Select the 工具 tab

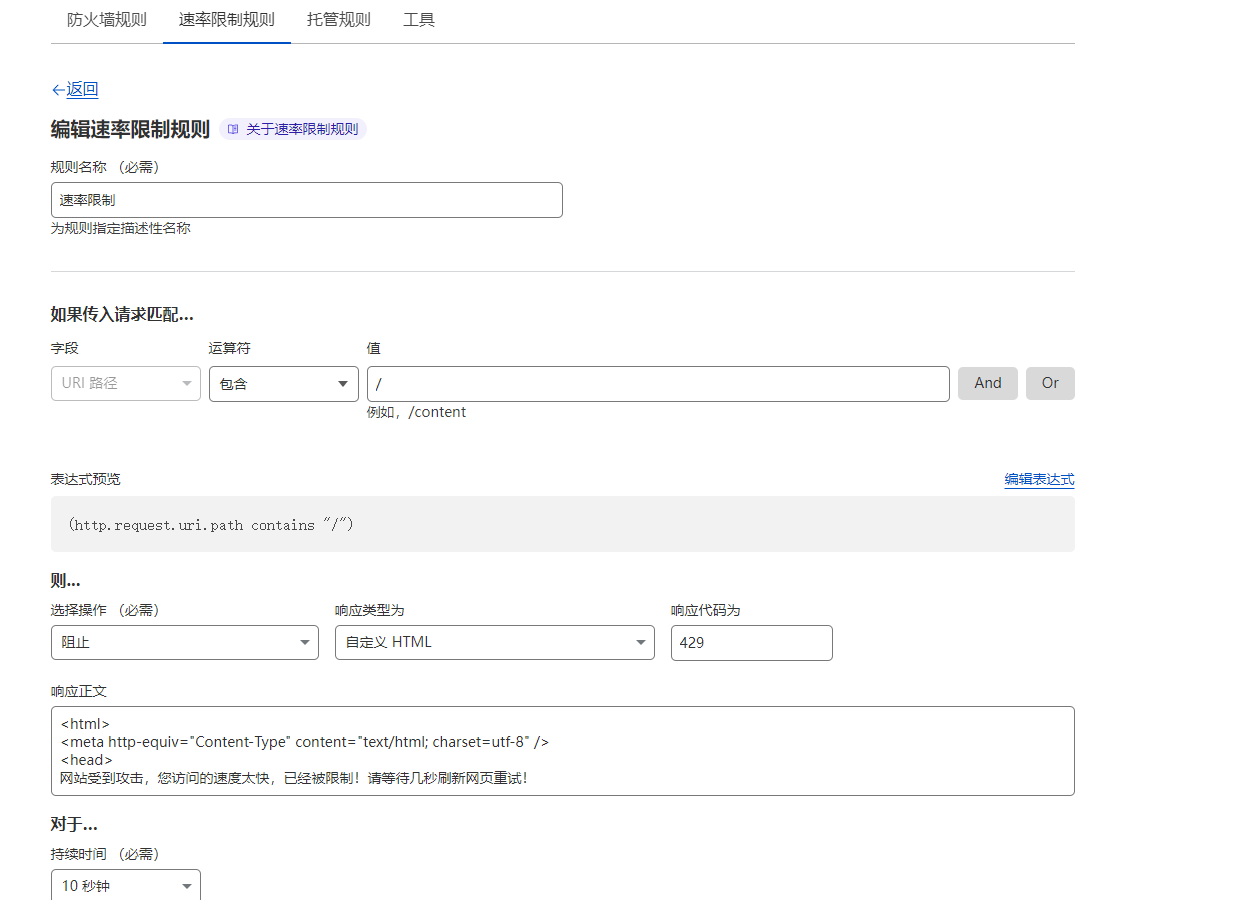(419, 20)
